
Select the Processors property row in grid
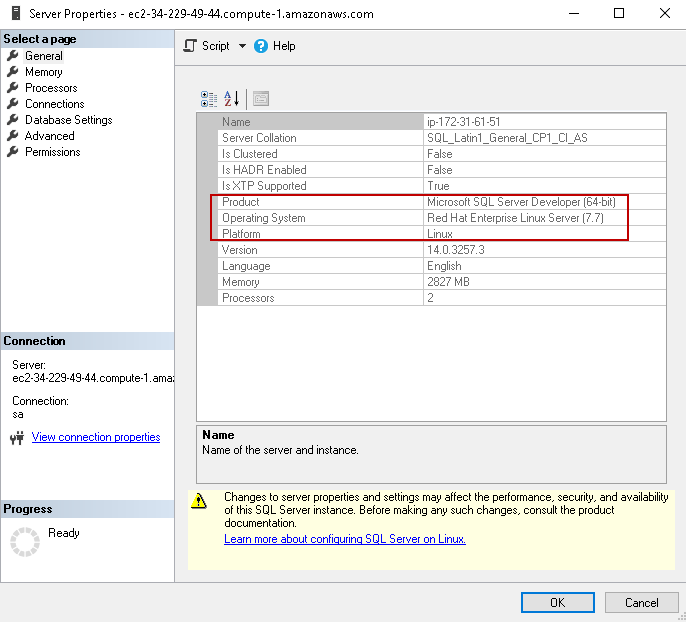pyautogui.click(x=442, y=298)
